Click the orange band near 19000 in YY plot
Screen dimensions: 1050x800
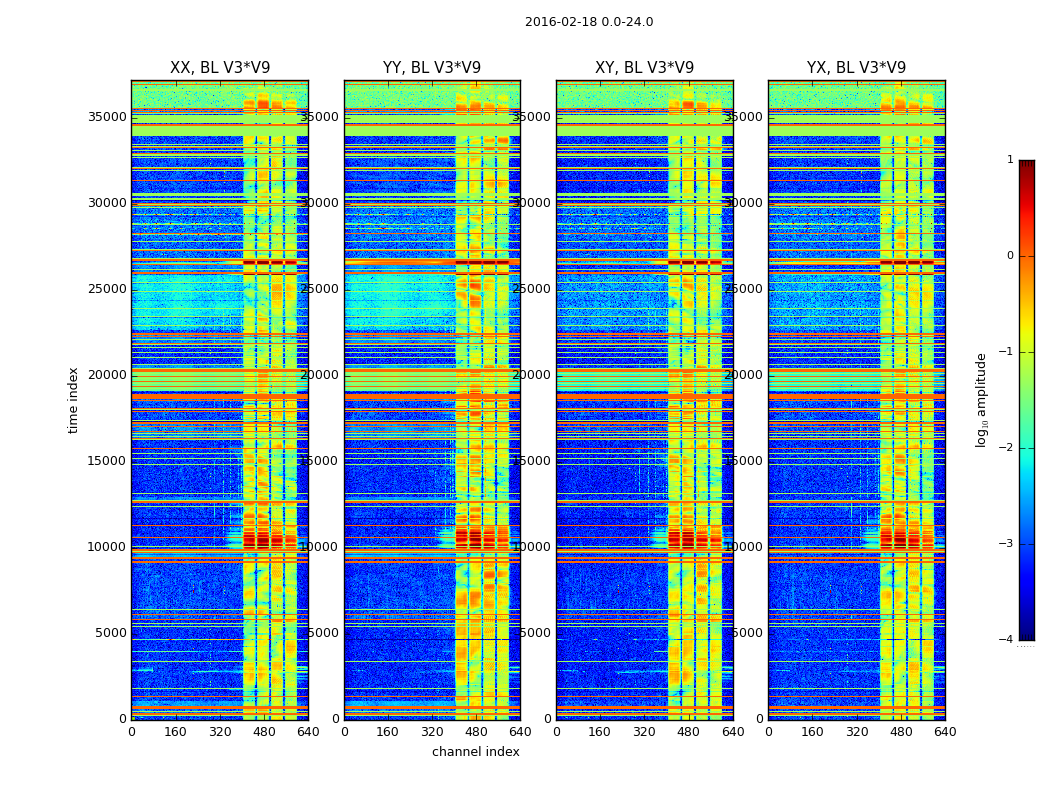(432, 397)
